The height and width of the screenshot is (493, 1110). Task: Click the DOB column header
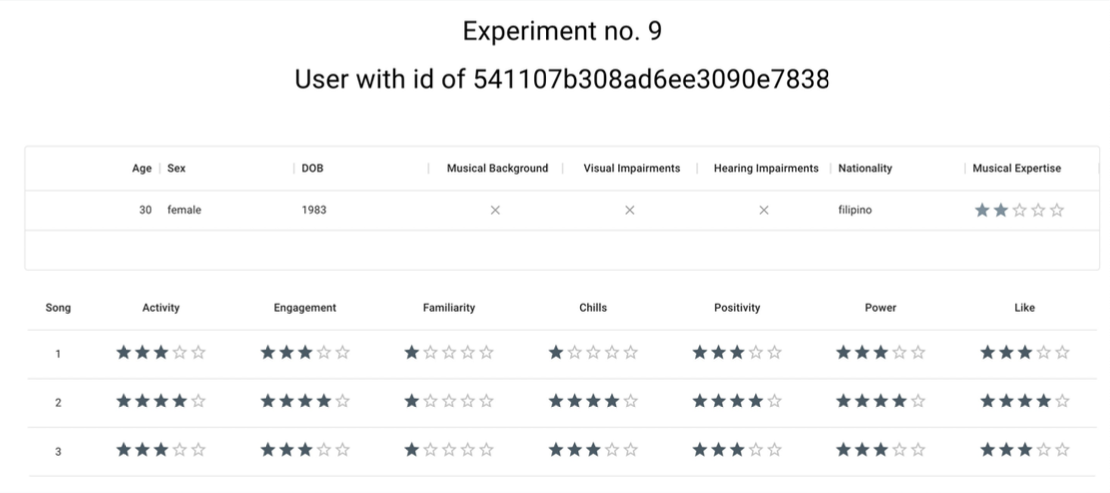coord(312,169)
